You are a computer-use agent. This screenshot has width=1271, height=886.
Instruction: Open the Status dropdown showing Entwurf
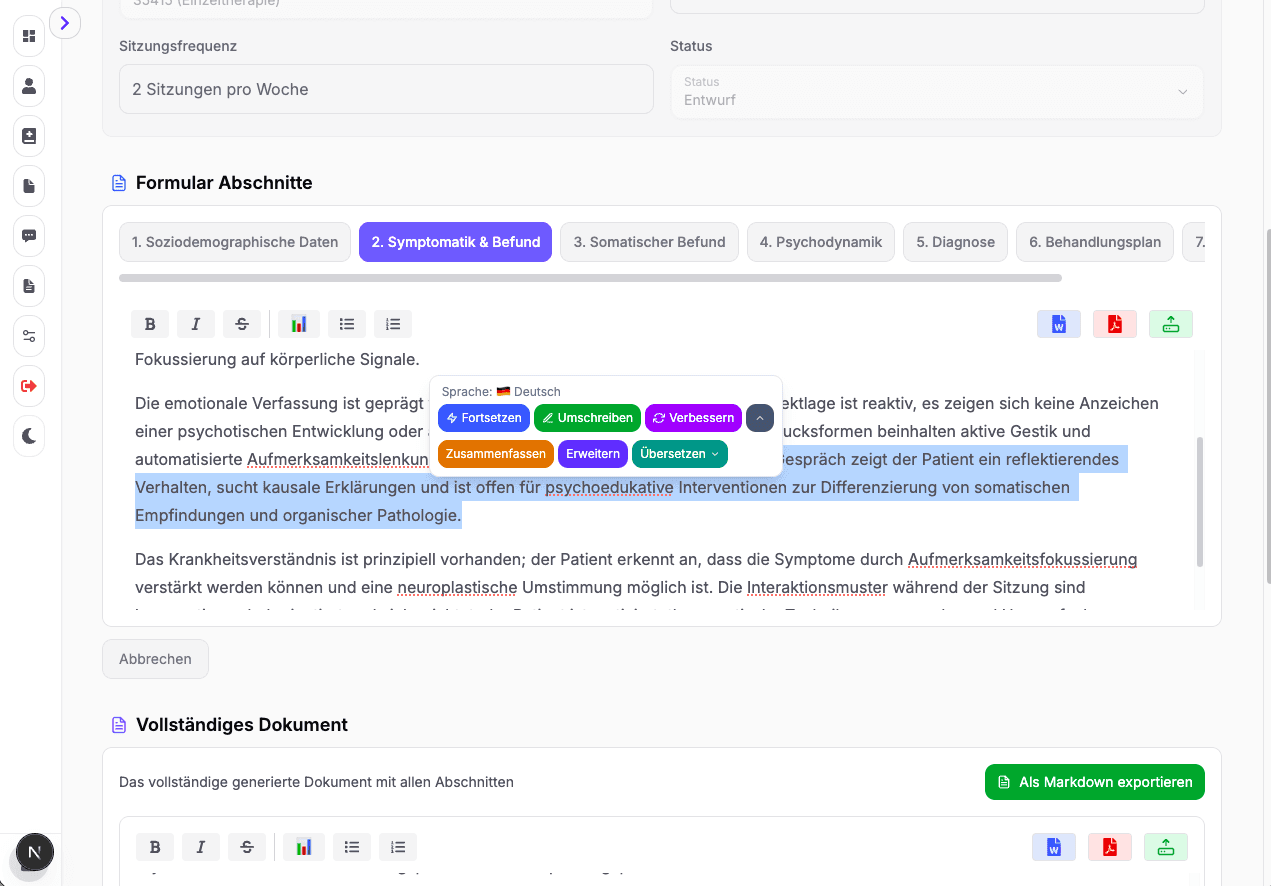(937, 92)
